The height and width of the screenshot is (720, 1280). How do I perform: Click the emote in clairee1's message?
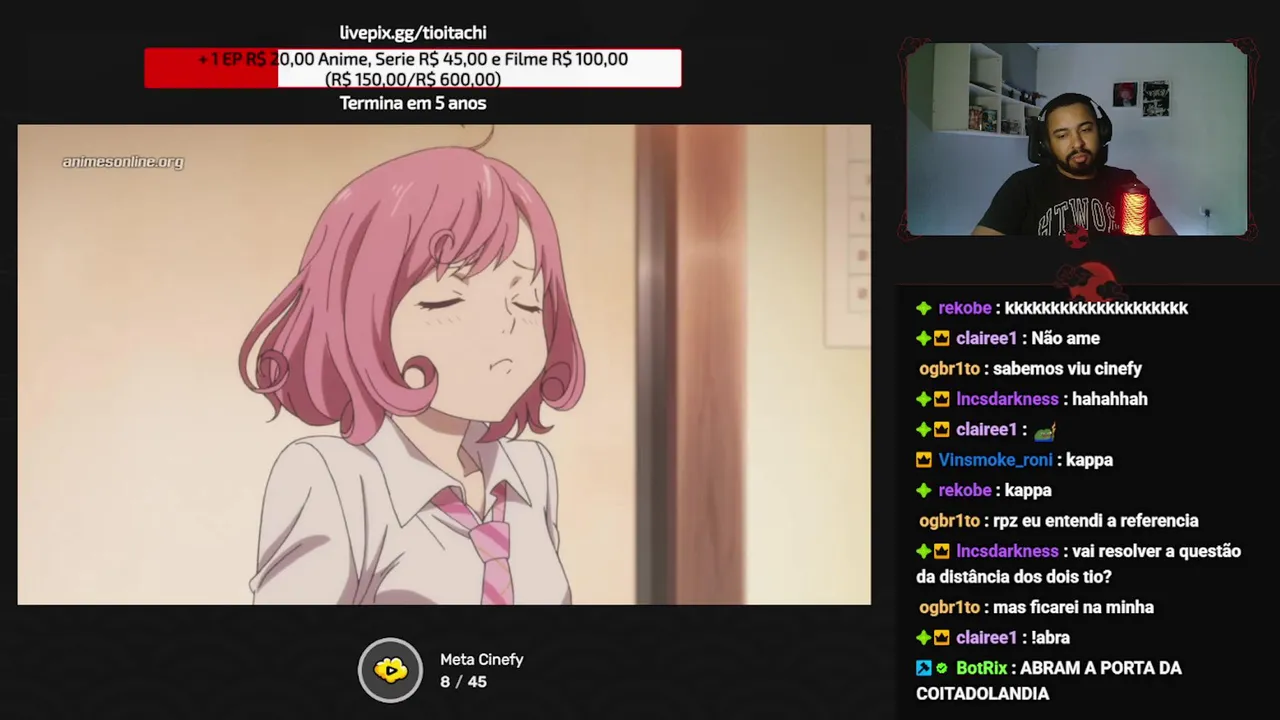click(1045, 430)
